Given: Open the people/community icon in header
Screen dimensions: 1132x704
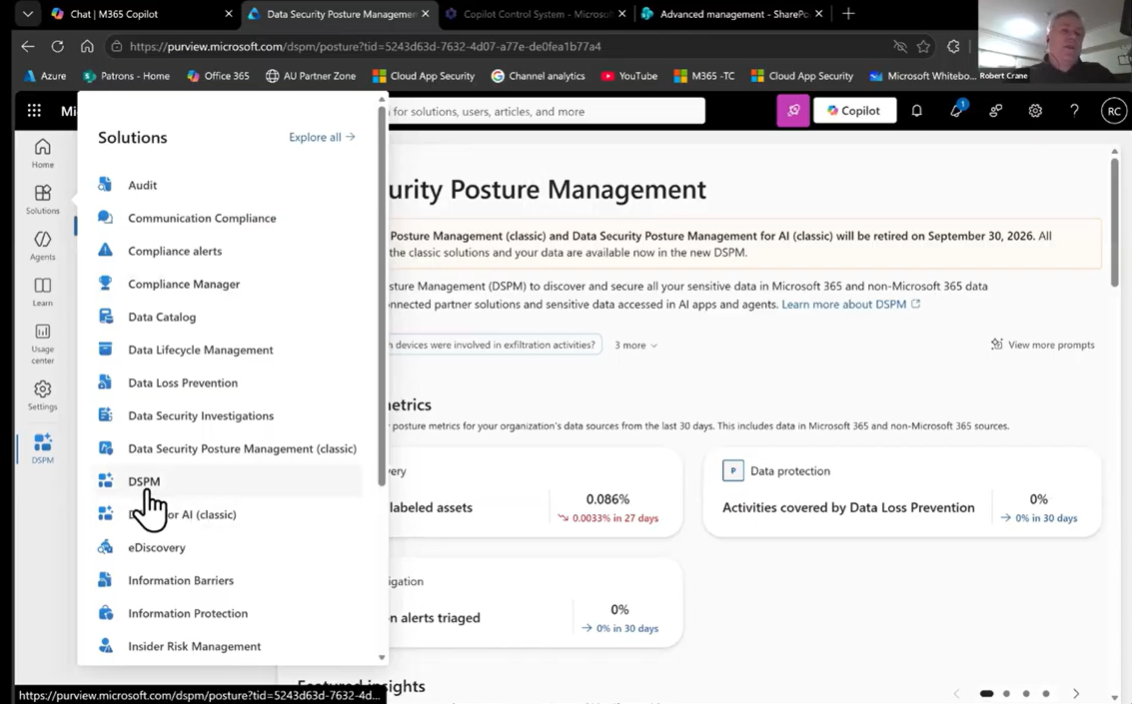Looking at the screenshot, I should [996, 110].
